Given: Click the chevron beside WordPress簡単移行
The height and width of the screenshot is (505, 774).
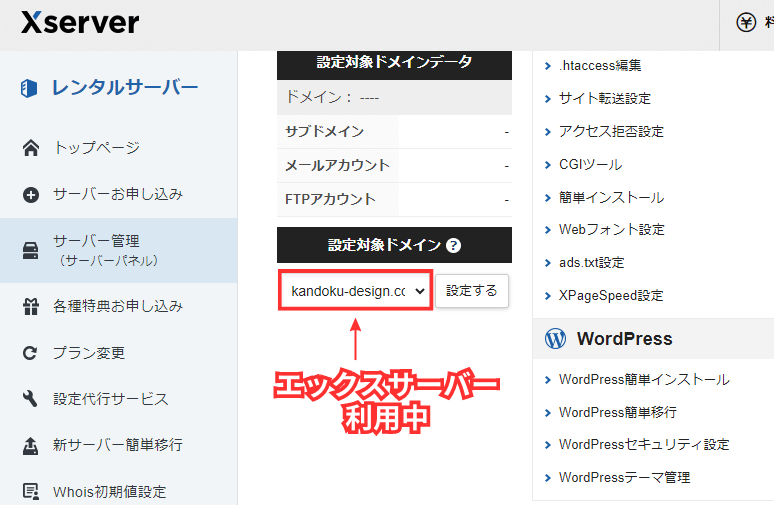Looking at the screenshot, I should [x=547, y=413].
